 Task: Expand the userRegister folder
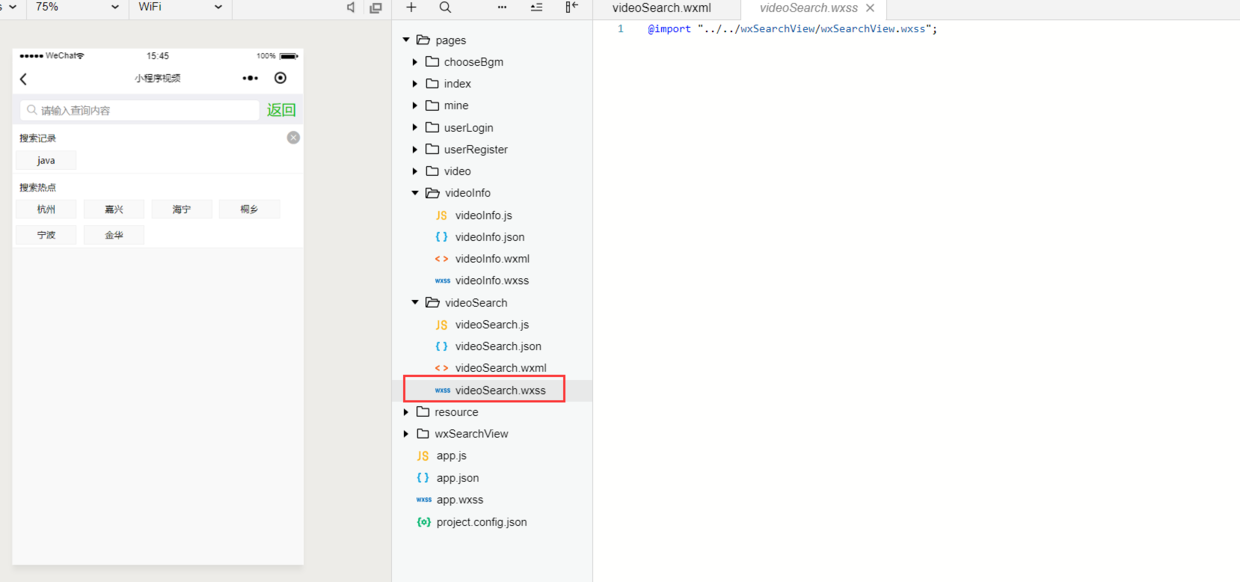[415, 149]
